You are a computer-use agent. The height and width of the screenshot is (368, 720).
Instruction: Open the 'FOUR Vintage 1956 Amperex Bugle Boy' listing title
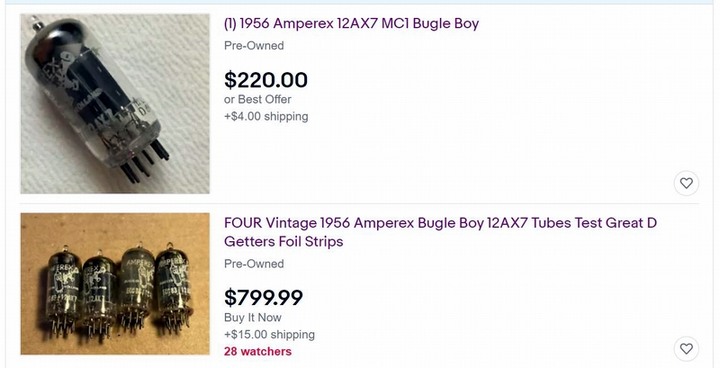(x=440, y=232)
